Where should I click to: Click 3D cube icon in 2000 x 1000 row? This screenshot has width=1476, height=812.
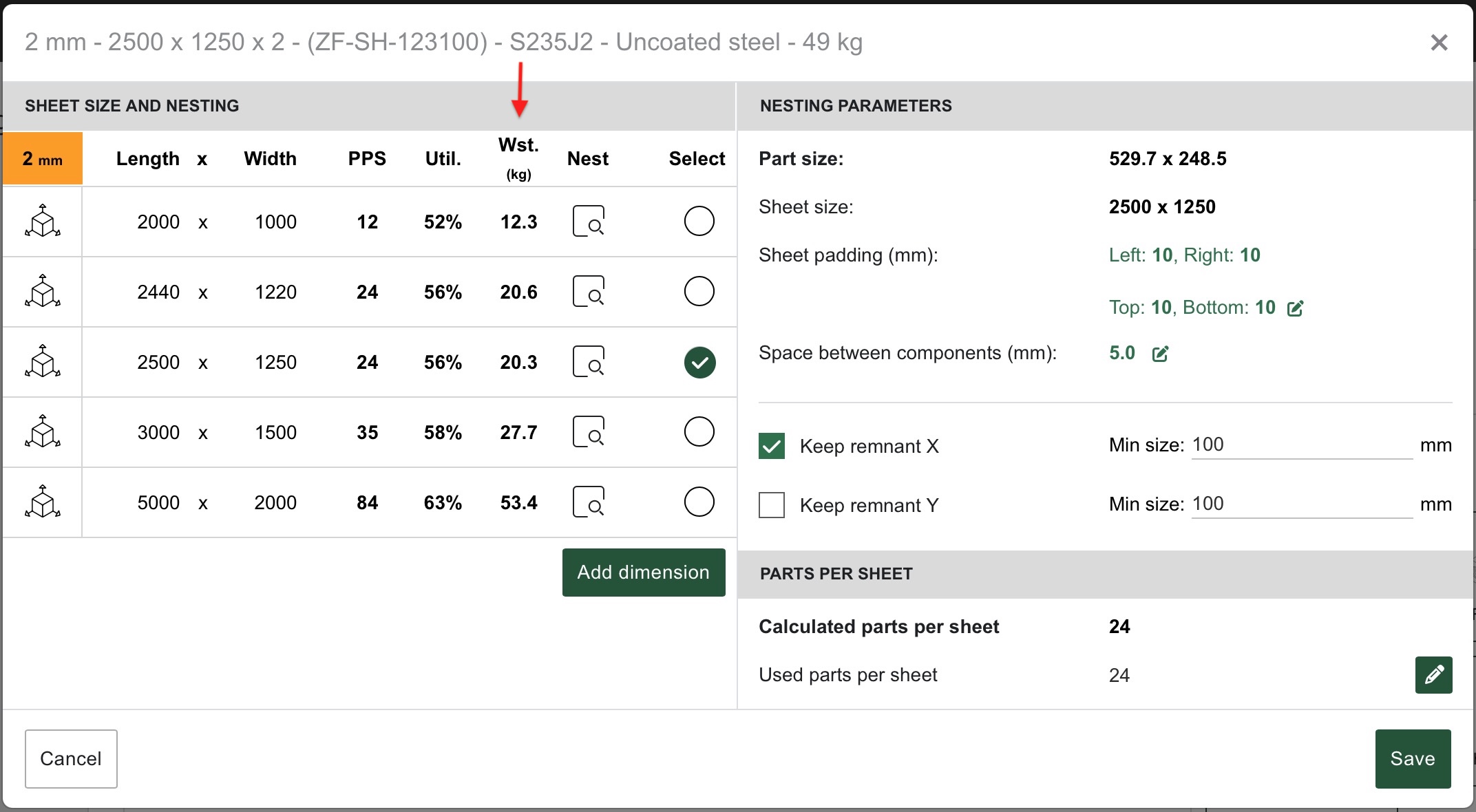pyautogui.click(x=43, y=222)
